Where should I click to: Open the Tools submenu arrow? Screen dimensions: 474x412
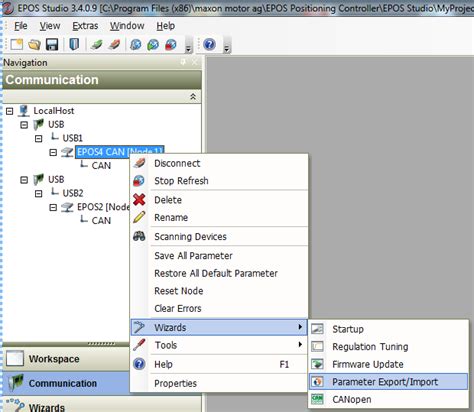tap(300, 344)
